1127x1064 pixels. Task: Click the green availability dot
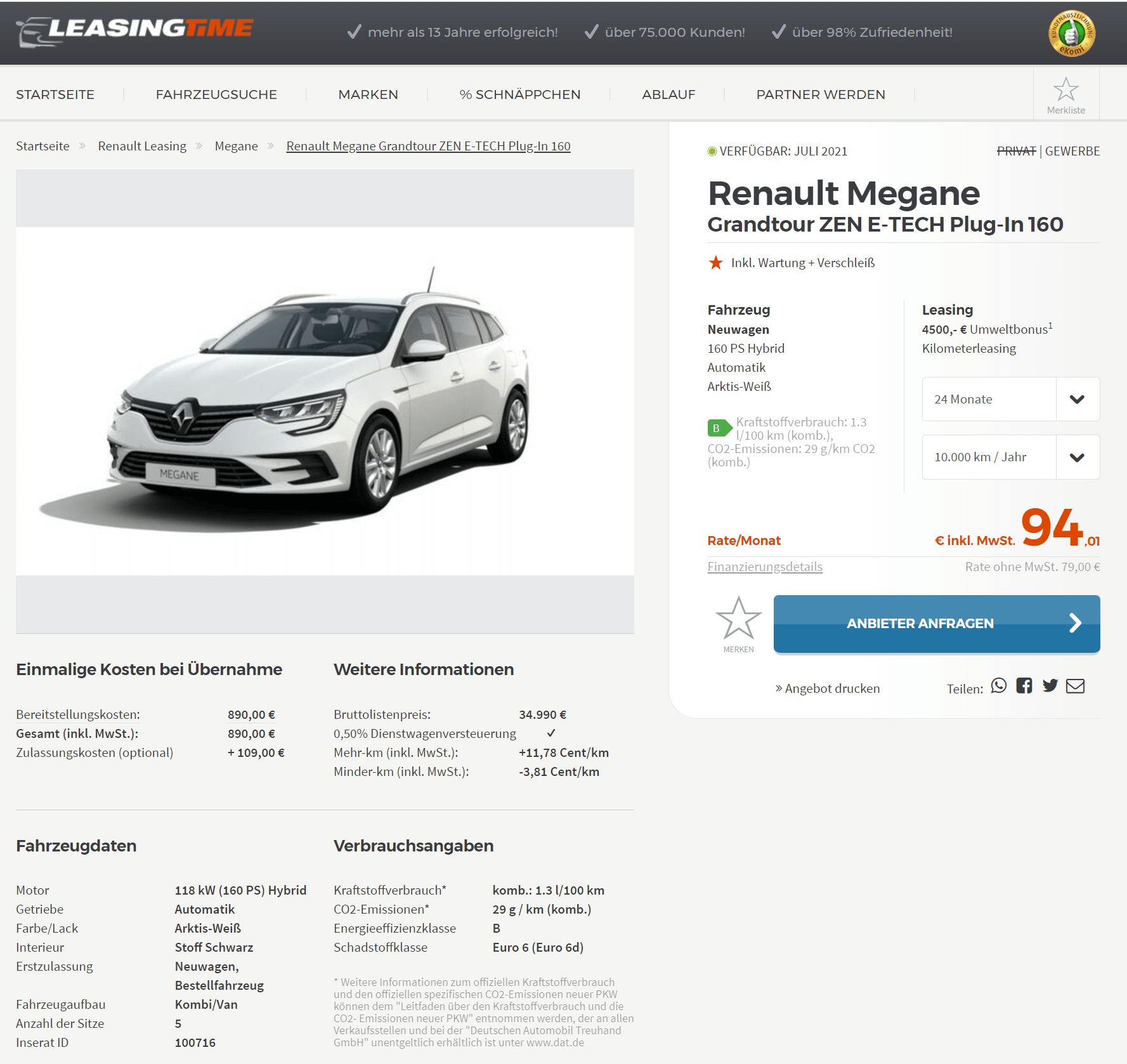[712, 151]
